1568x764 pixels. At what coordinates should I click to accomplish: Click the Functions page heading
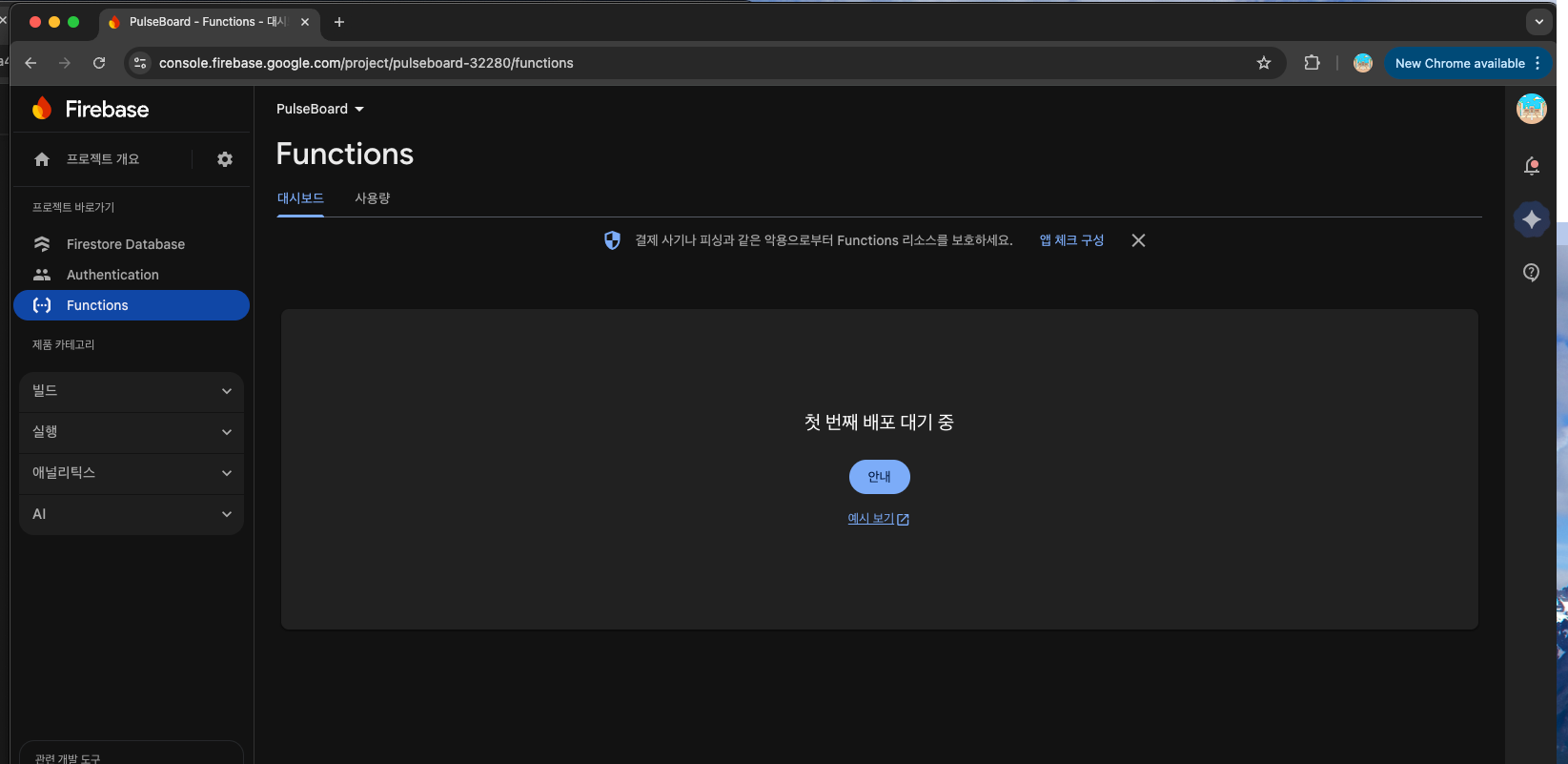pyautogui.click(x=345, y=155)
